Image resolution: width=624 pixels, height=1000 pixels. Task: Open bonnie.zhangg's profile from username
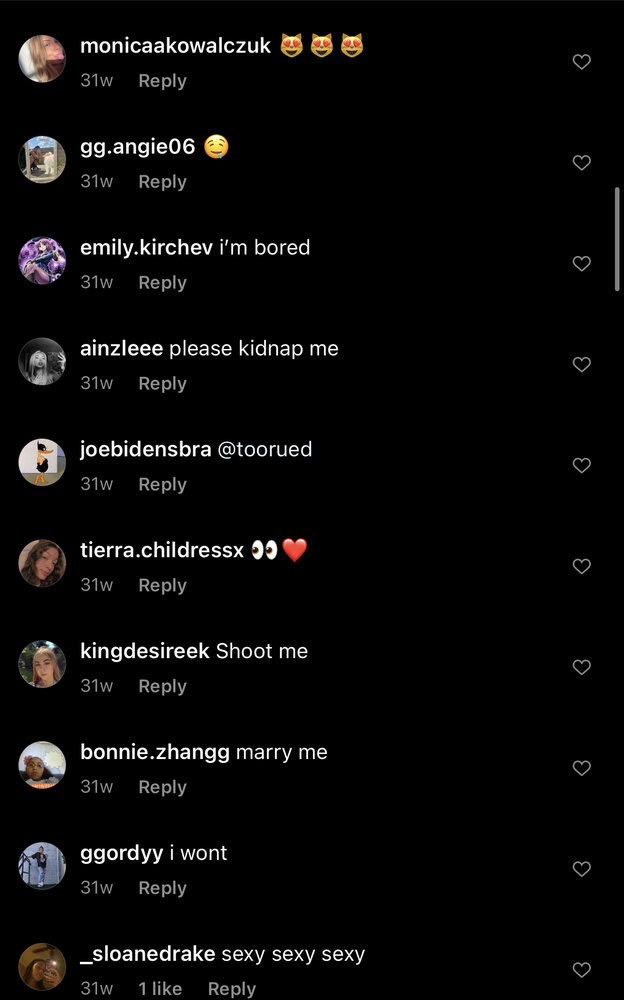click(x=155, y=753)
